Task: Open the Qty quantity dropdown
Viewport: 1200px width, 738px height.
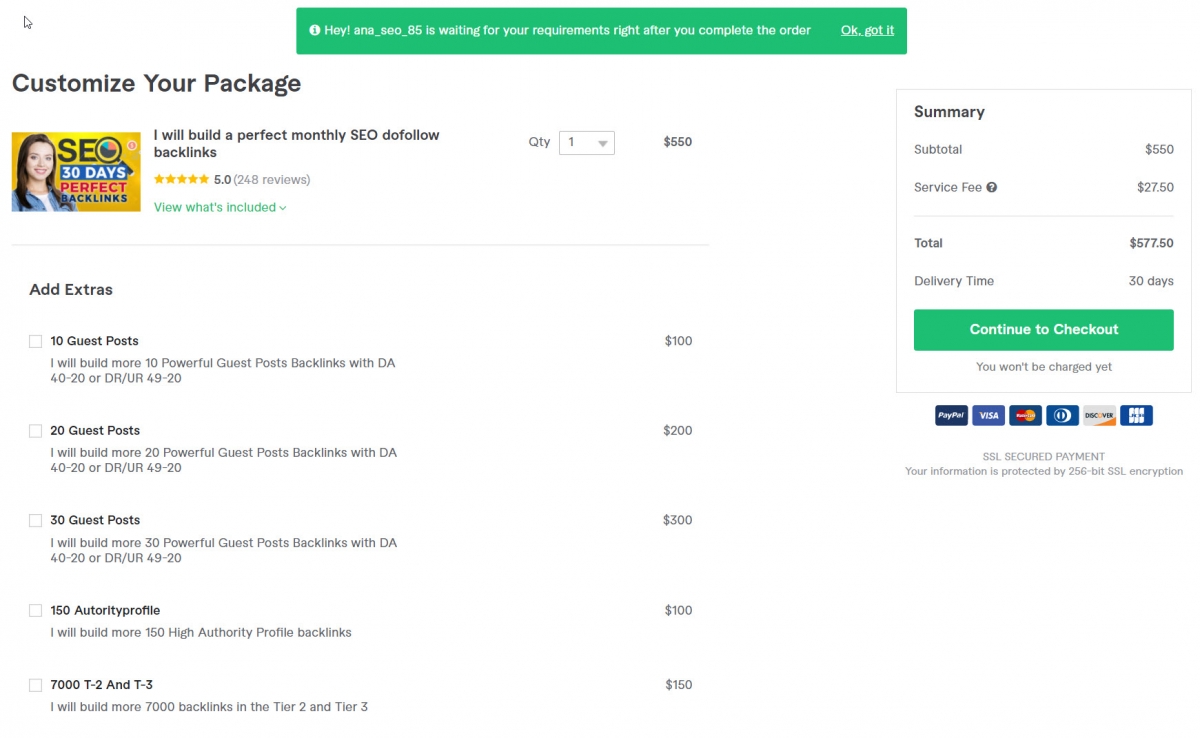Action: click(586, 143)
